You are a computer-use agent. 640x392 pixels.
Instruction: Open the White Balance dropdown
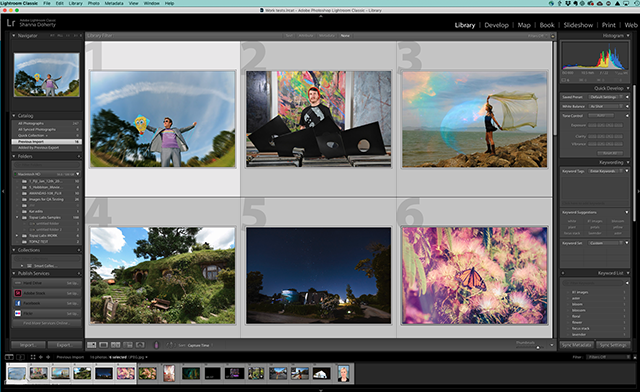point(606,106)
